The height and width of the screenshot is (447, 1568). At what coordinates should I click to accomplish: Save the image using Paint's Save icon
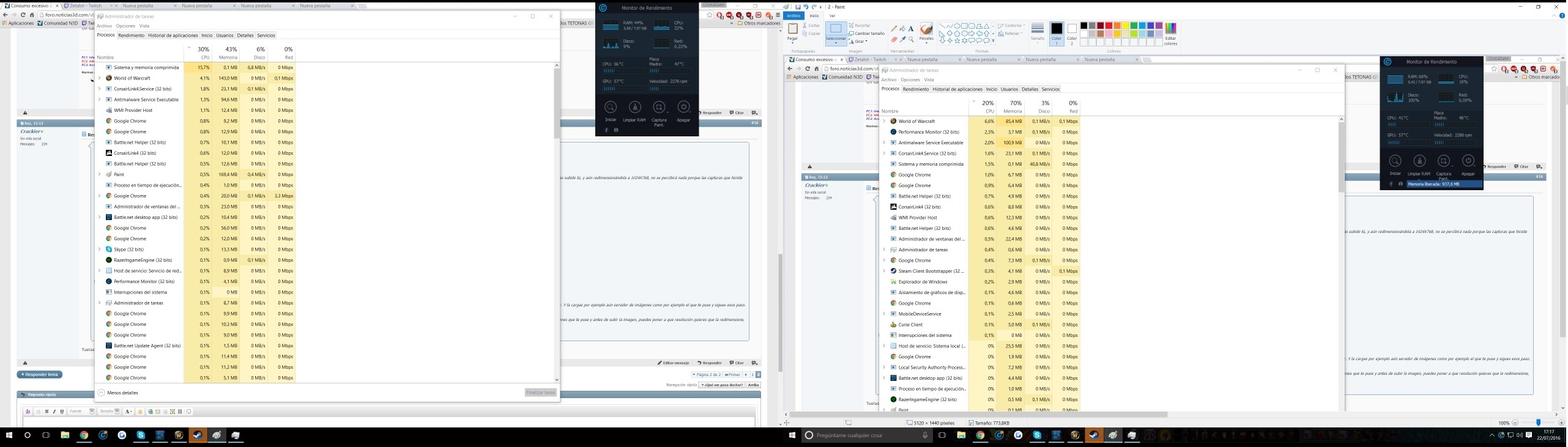[x=798, y=7]
